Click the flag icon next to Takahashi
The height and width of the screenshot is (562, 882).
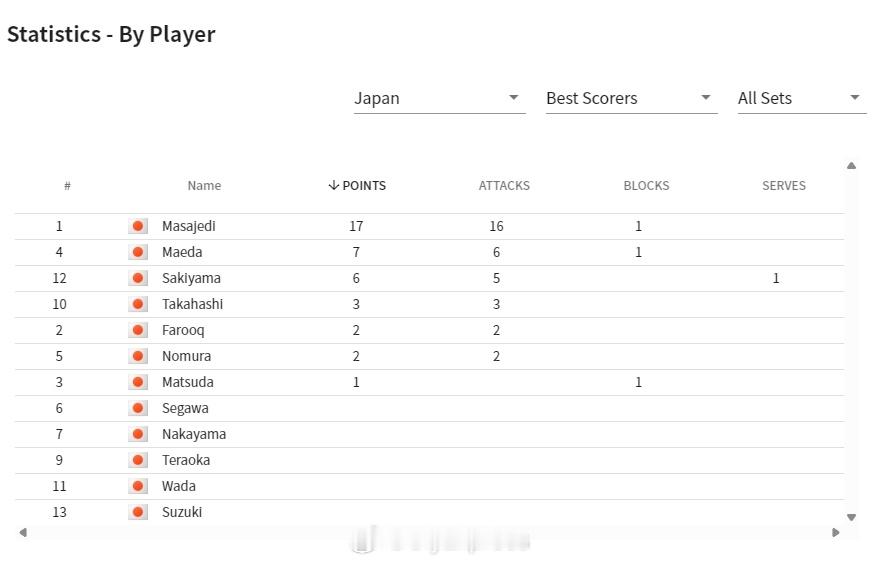(138, 304)
